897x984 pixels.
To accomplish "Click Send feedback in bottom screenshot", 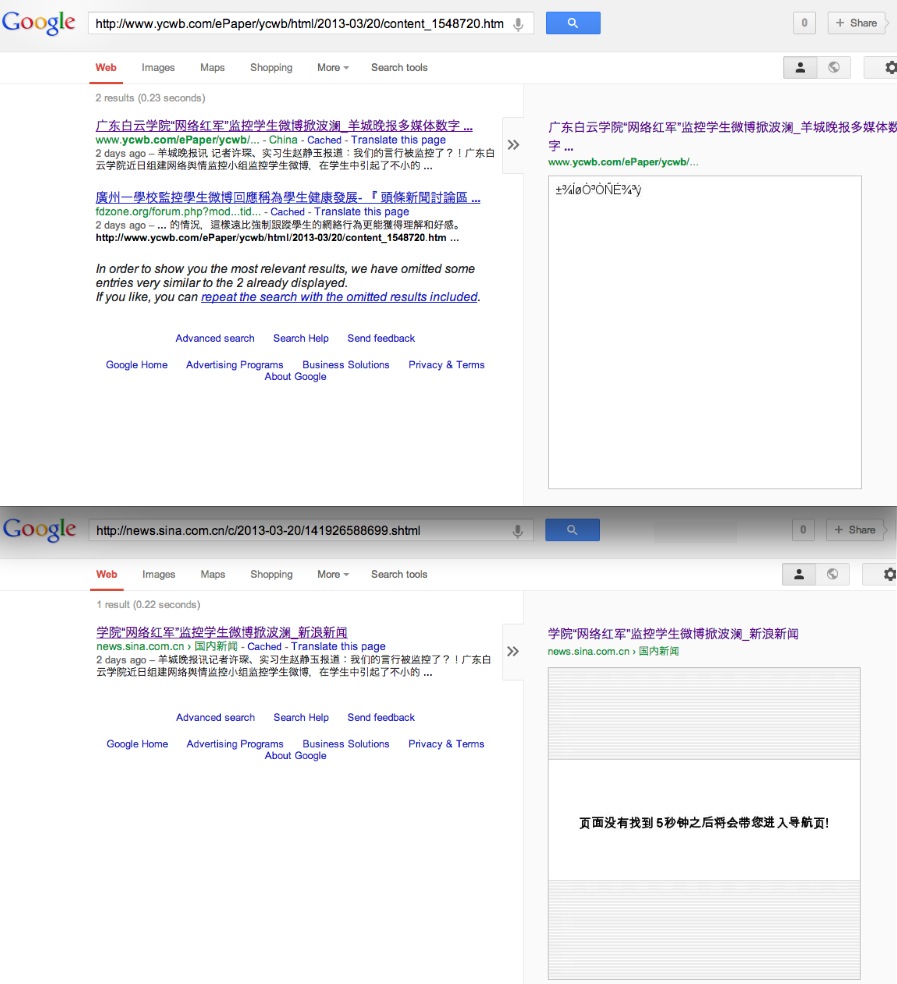I will point(381,717).
